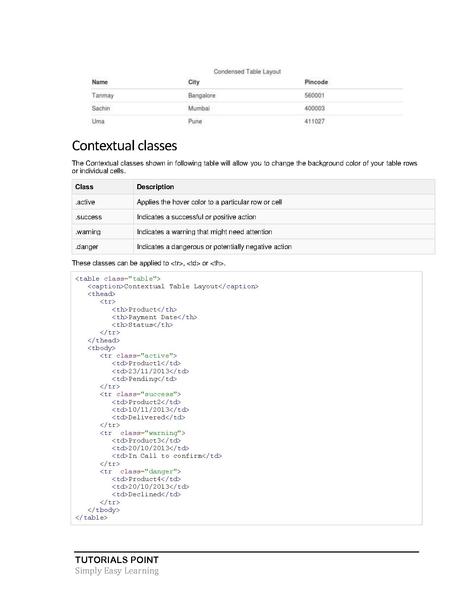Click the '<th>Product</th>' code line
This screenshot has height=599, width=463.
(144, 309)
